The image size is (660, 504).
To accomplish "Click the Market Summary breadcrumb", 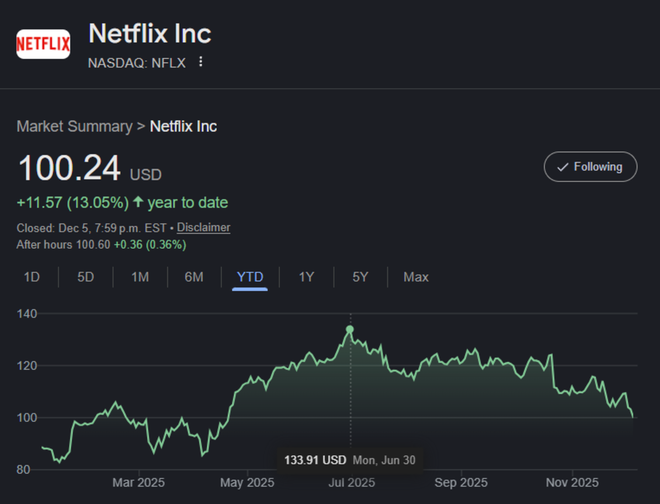I will (74, 126).
